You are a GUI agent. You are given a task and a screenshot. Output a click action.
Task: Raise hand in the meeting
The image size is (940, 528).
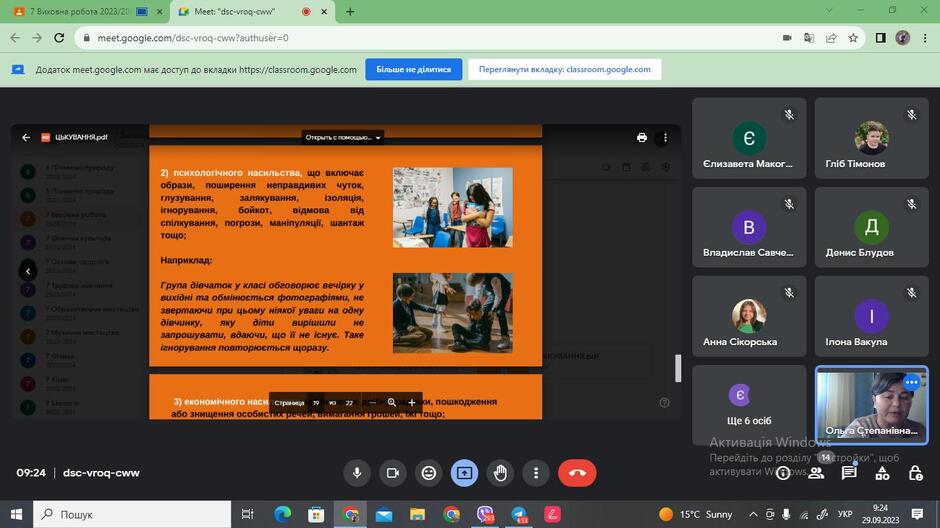pos(500,473)
